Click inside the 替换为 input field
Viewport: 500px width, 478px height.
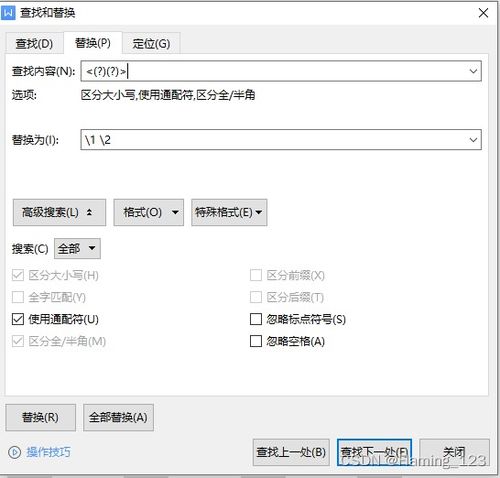[x=273, y=140]
